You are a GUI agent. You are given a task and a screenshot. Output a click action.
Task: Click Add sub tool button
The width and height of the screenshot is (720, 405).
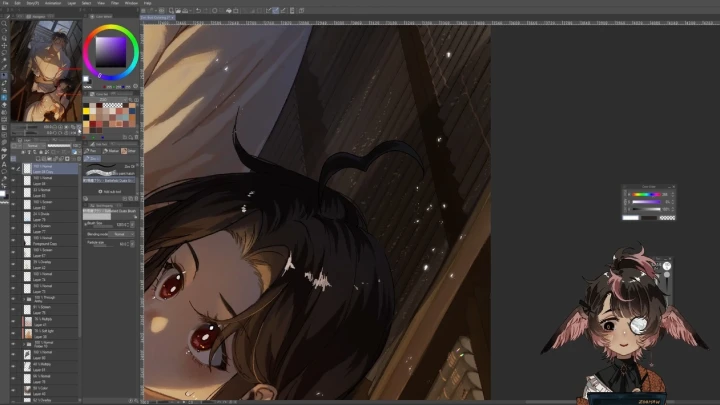click(x=110, y=190)
